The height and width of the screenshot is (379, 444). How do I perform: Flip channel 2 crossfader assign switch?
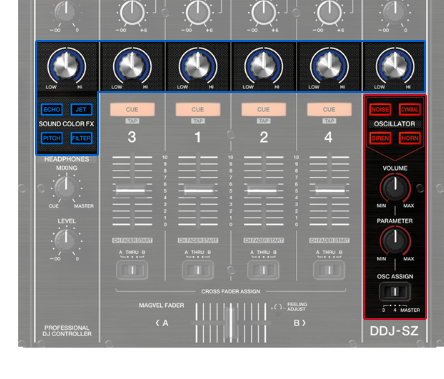263,270
